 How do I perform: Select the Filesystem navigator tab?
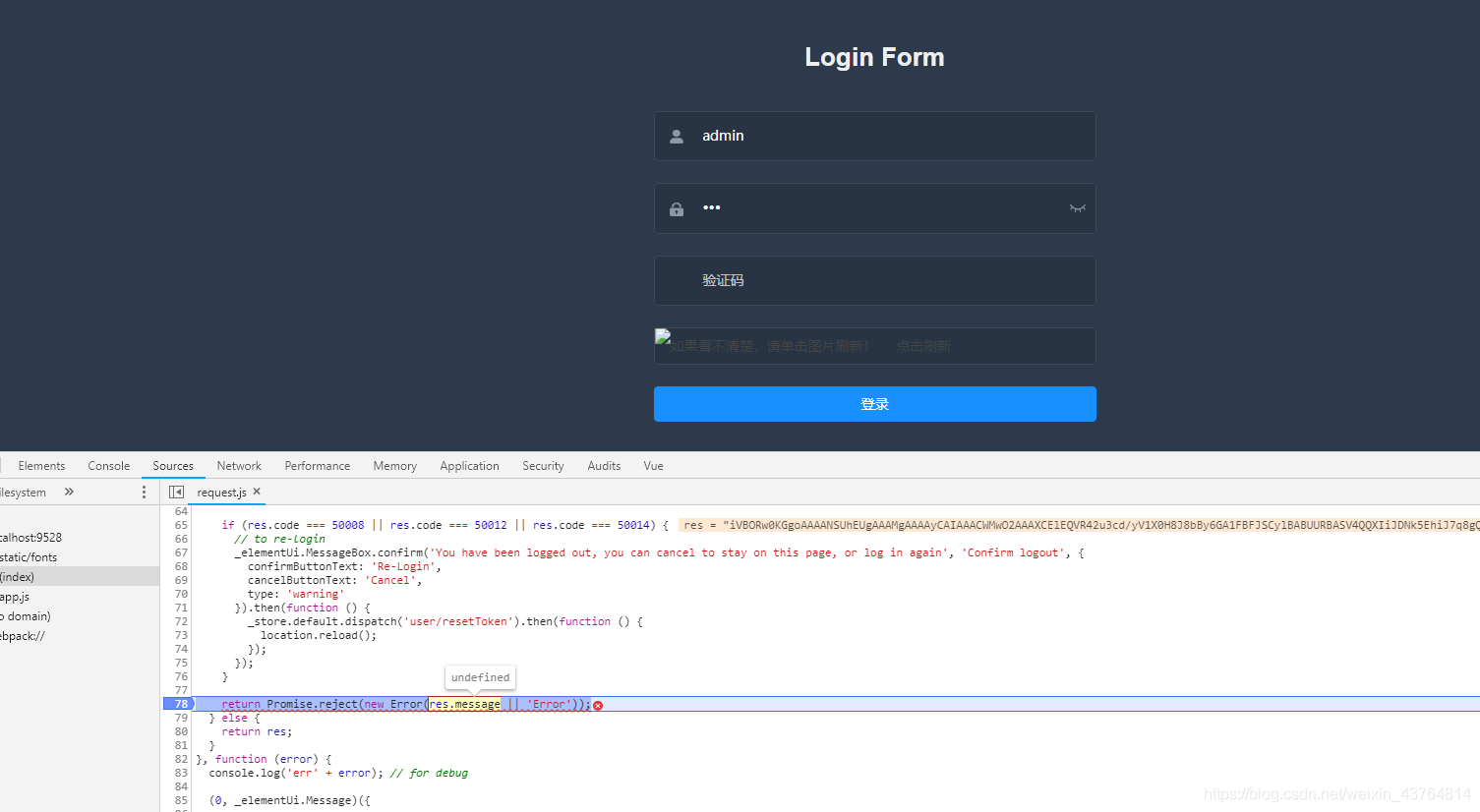pos(23,493)
